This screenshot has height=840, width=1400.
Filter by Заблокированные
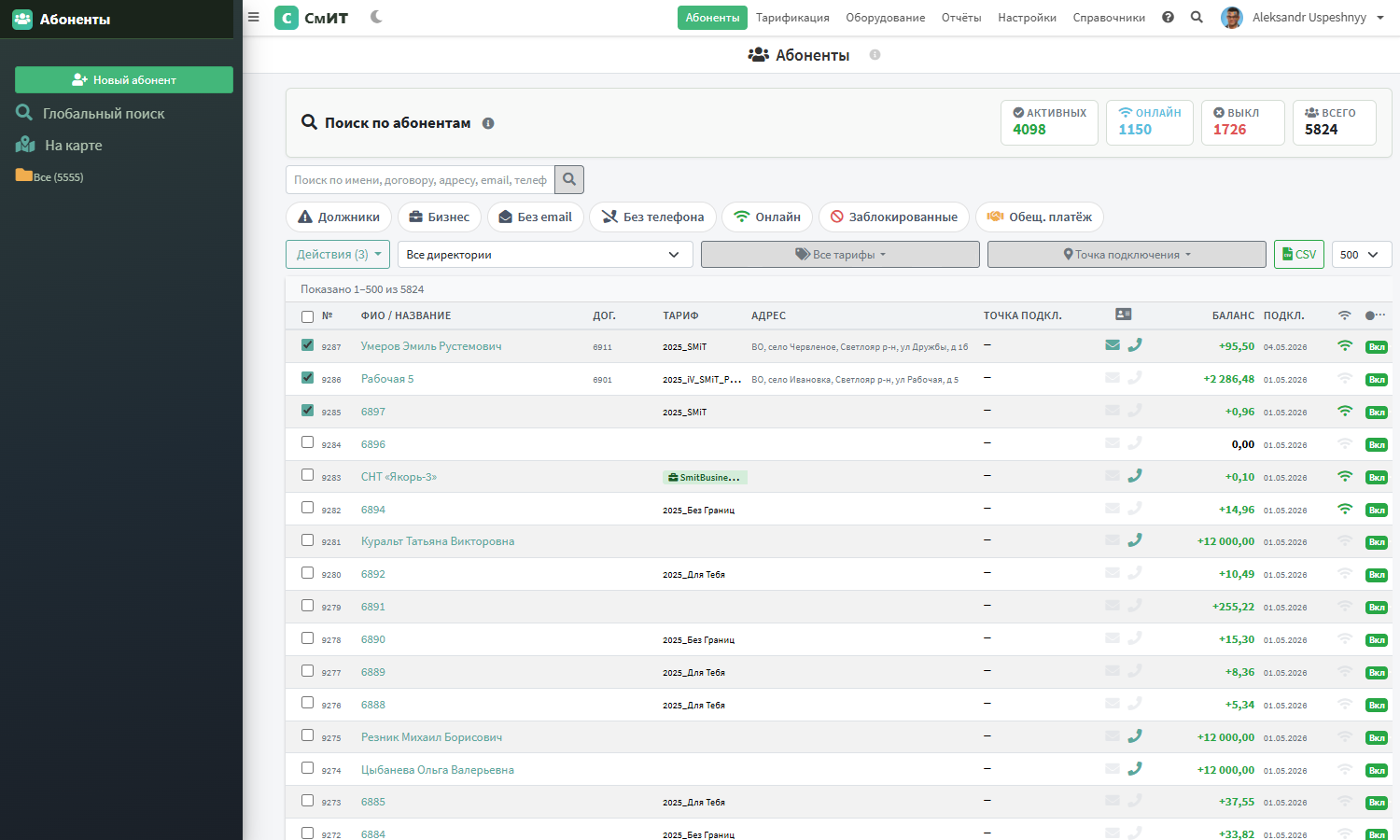click(894, 217)
